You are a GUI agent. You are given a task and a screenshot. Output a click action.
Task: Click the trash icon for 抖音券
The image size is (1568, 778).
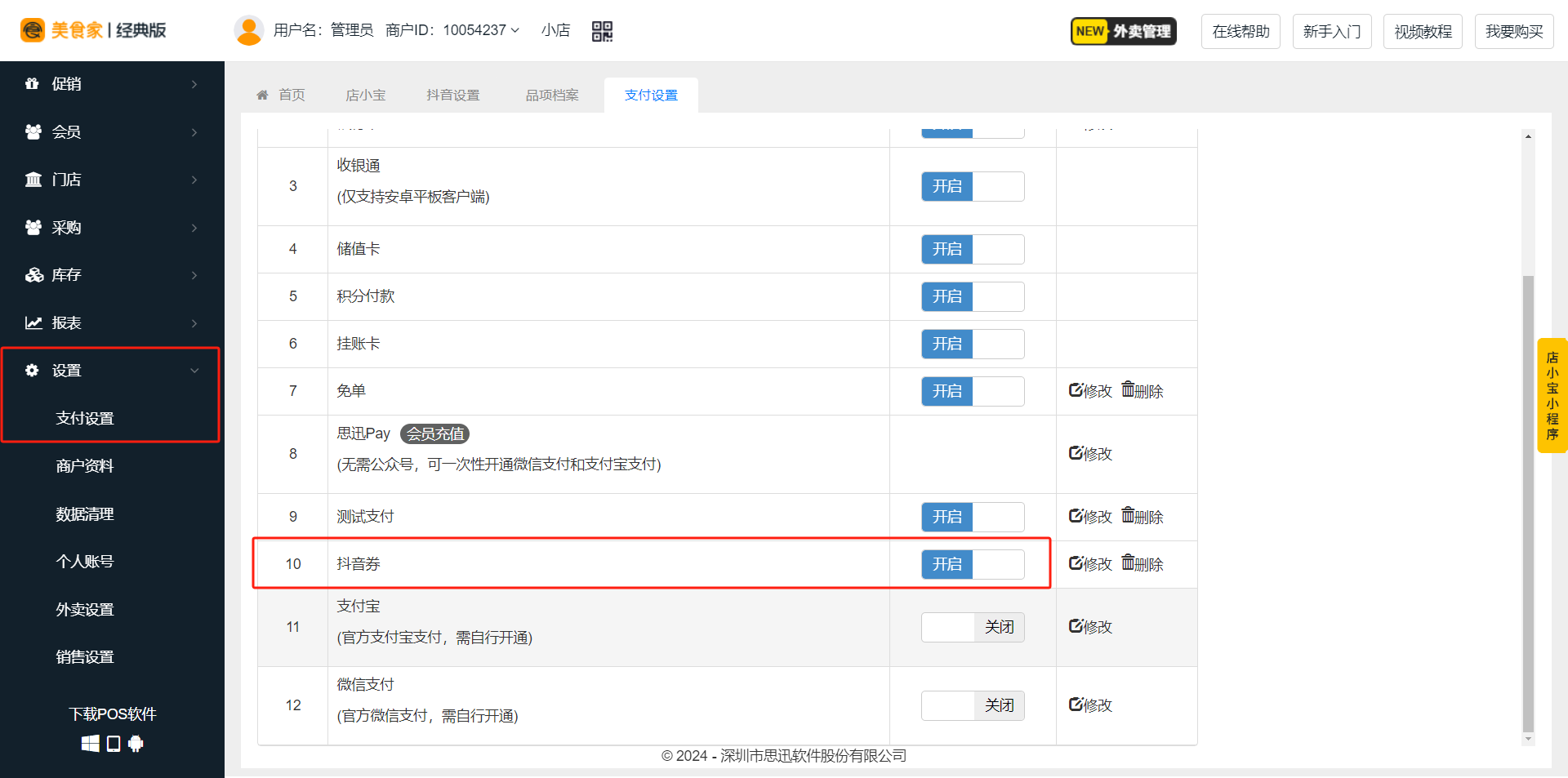(x=1128, y=562)
